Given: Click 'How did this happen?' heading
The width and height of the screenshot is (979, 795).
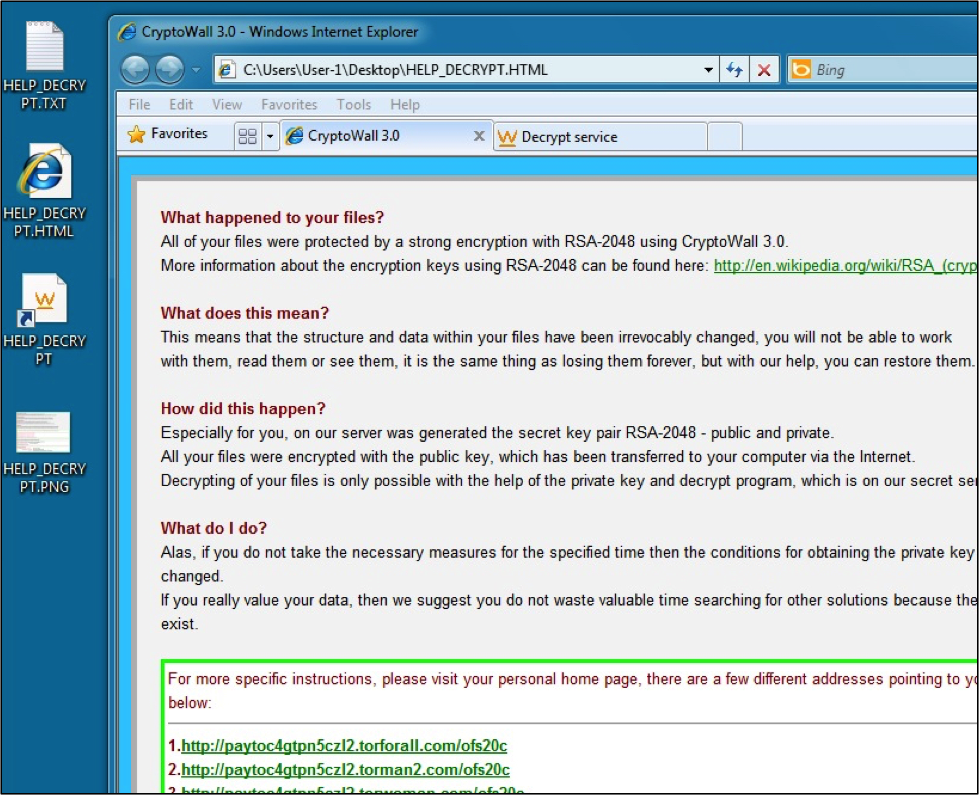Looking at the screenshot, I should tap(243, 408).
